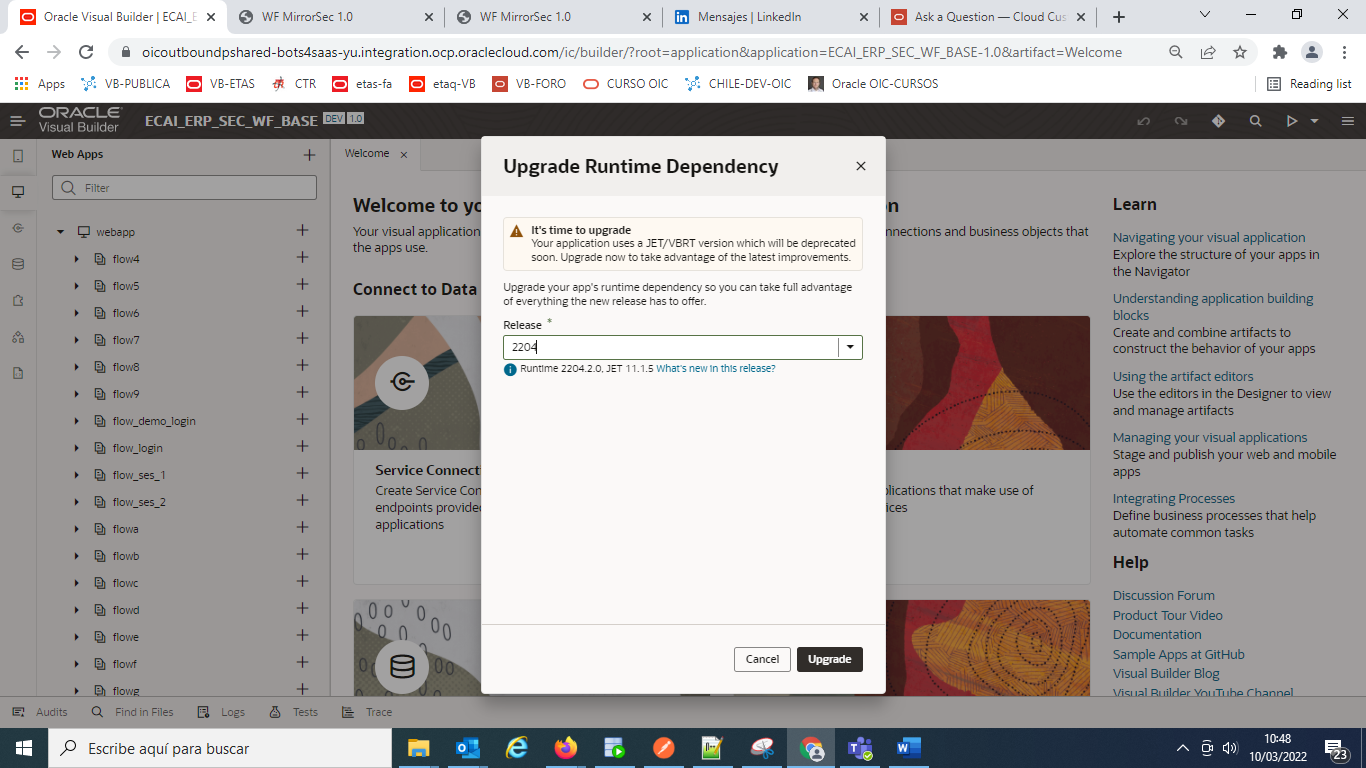The height and width of the screenshot is (768, 1366).
Task: Open the Tests bottom tab
Action: click(294, 712)
